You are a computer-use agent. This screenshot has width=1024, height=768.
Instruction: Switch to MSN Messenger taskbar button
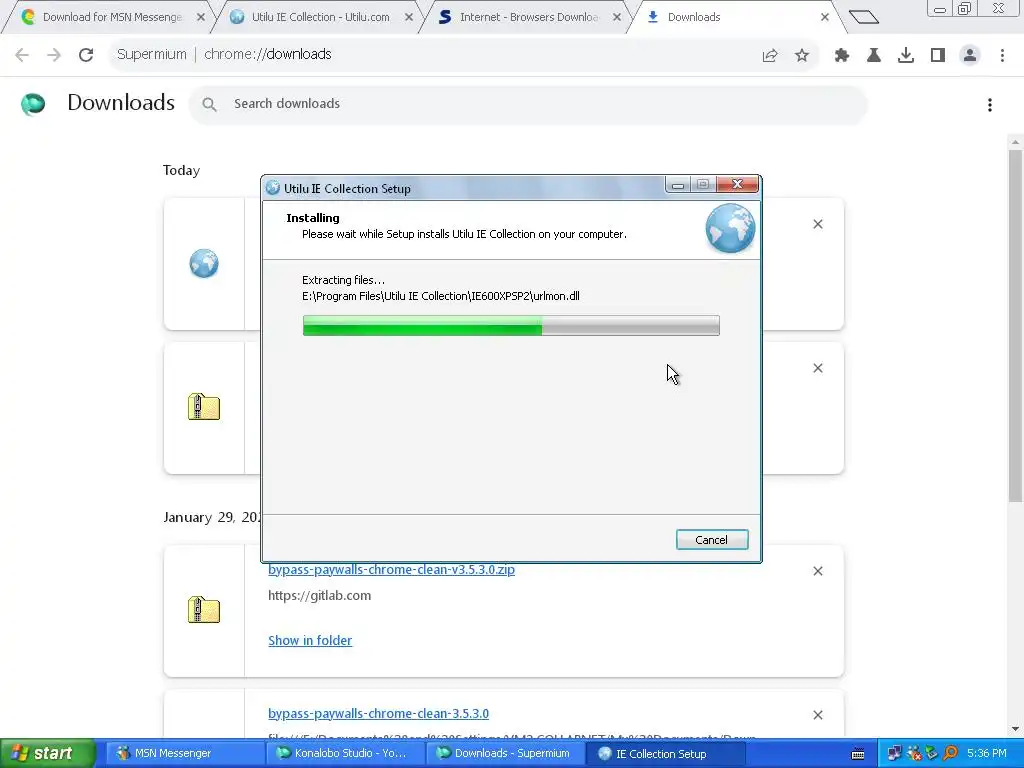[x=183, y=754]
